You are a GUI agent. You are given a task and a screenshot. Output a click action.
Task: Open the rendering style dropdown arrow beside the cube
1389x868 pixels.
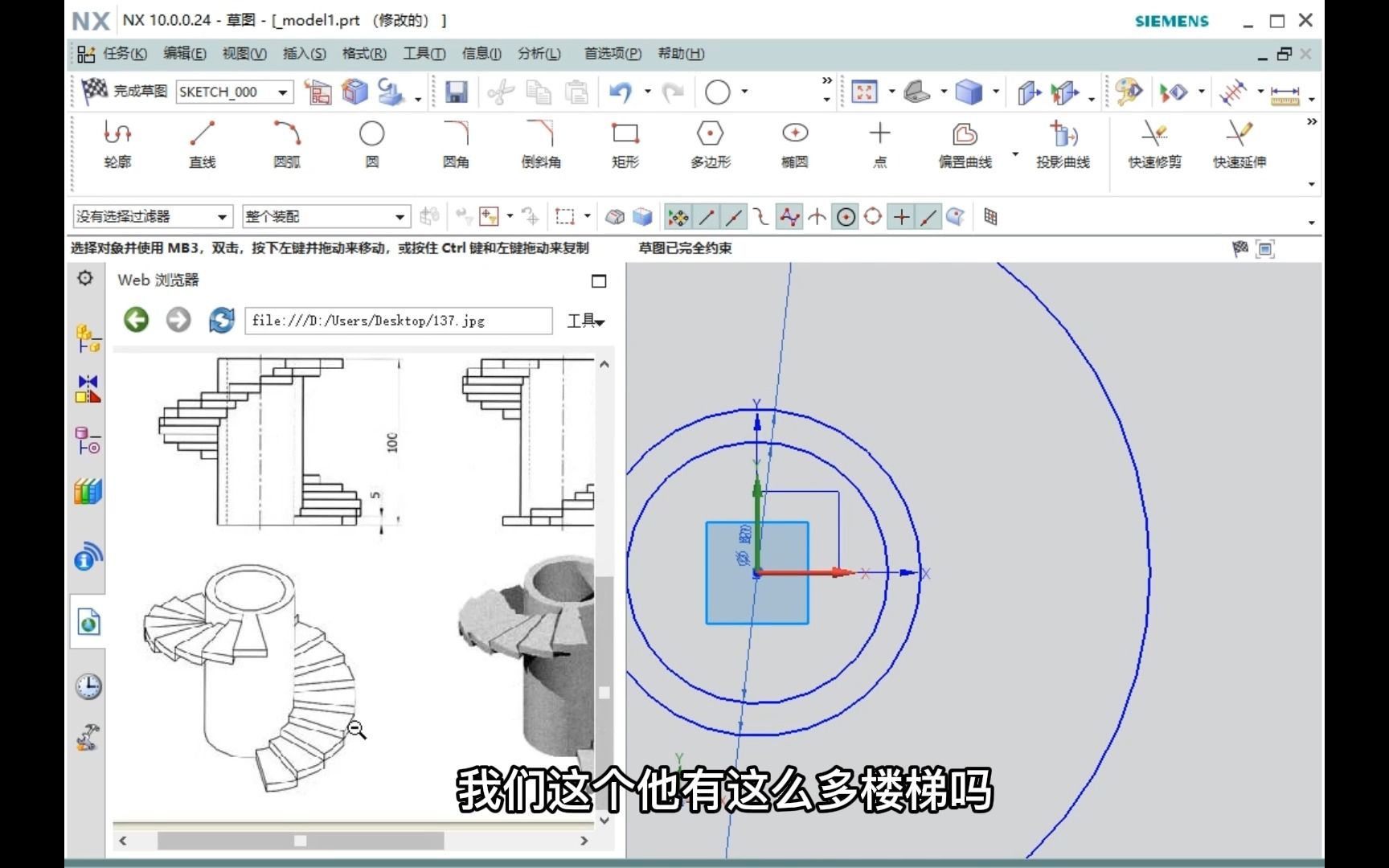coord(996,92)
